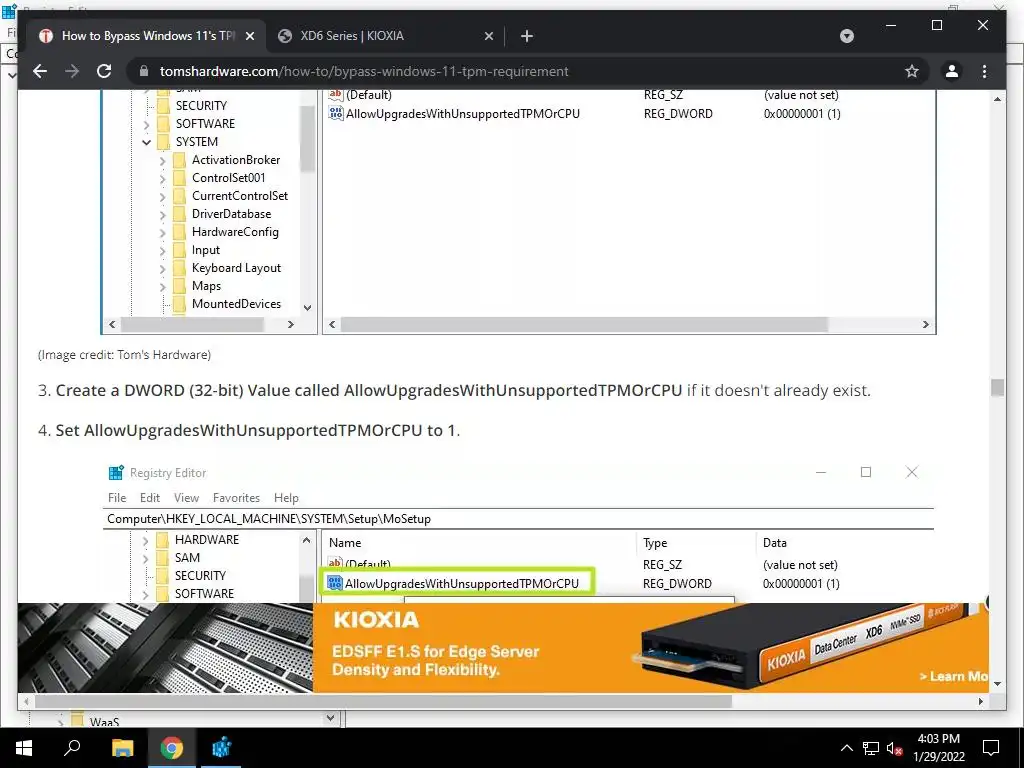
Task: Click the upper AllowUpgradesWithUnsupportedTPMOrCPU DWORD icon
Action: tap(336, 114)
